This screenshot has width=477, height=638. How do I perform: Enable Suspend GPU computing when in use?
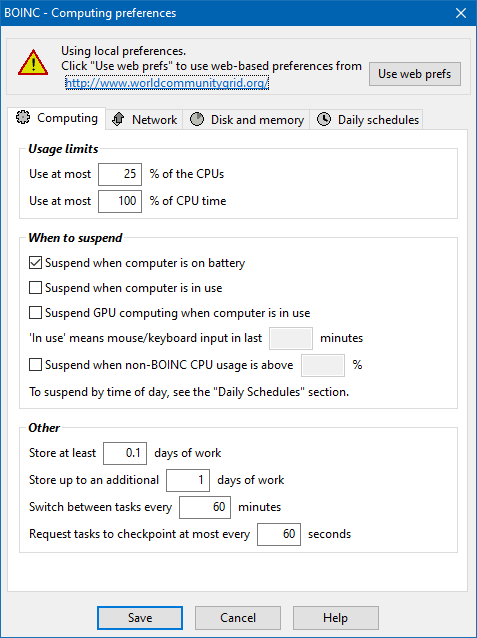click(35, 312)
